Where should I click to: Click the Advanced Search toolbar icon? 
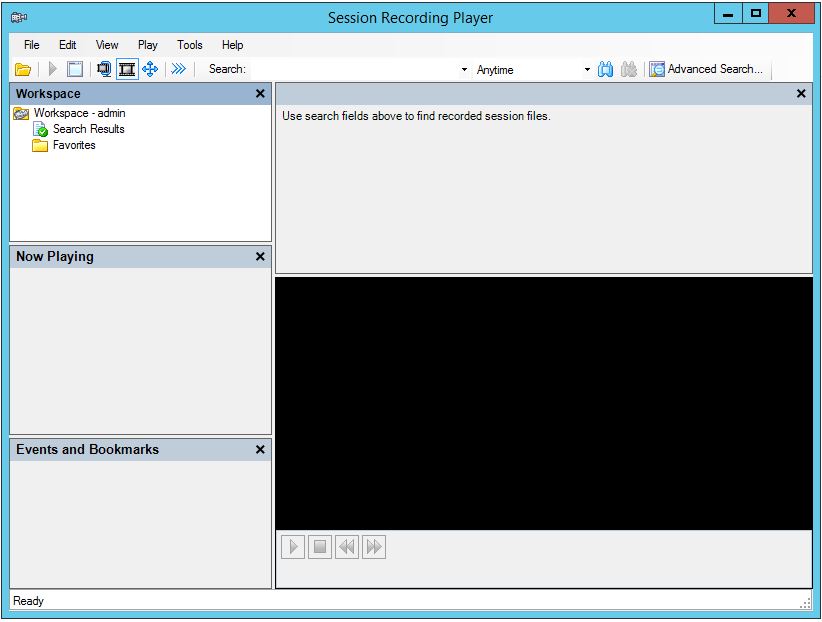[656, 69]
